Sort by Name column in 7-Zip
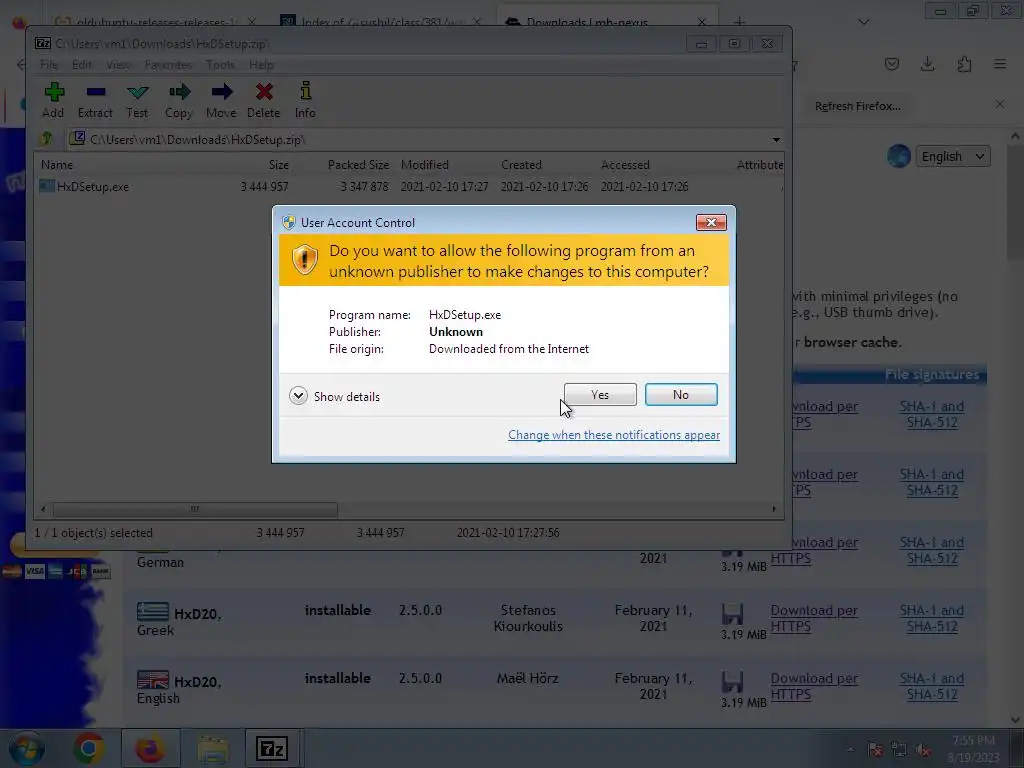Image resolution: width=1024 pixels, height=768 pixels. [x=57, y=165]
